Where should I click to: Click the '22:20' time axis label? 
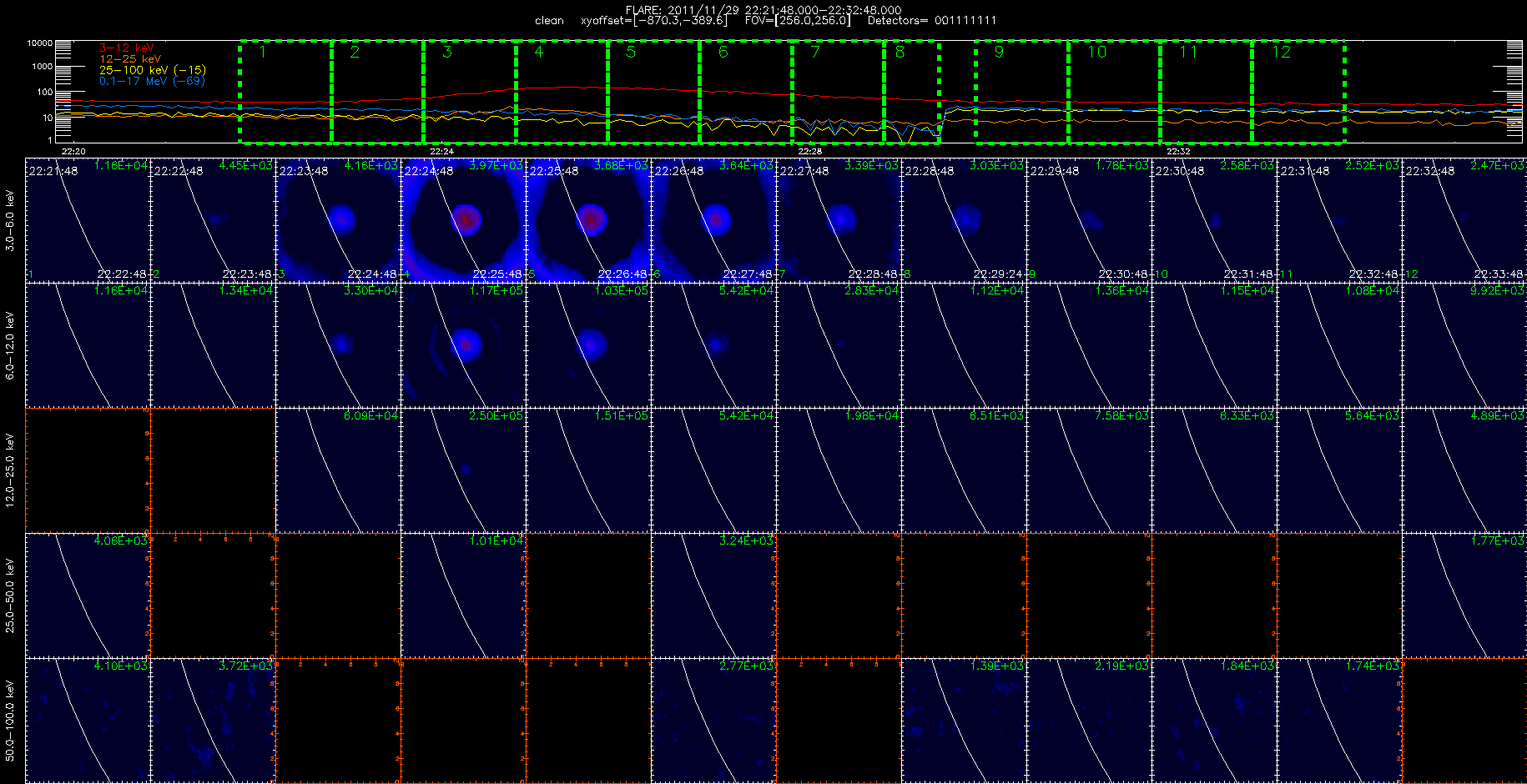pyautogui.click(x=73, y=151)
